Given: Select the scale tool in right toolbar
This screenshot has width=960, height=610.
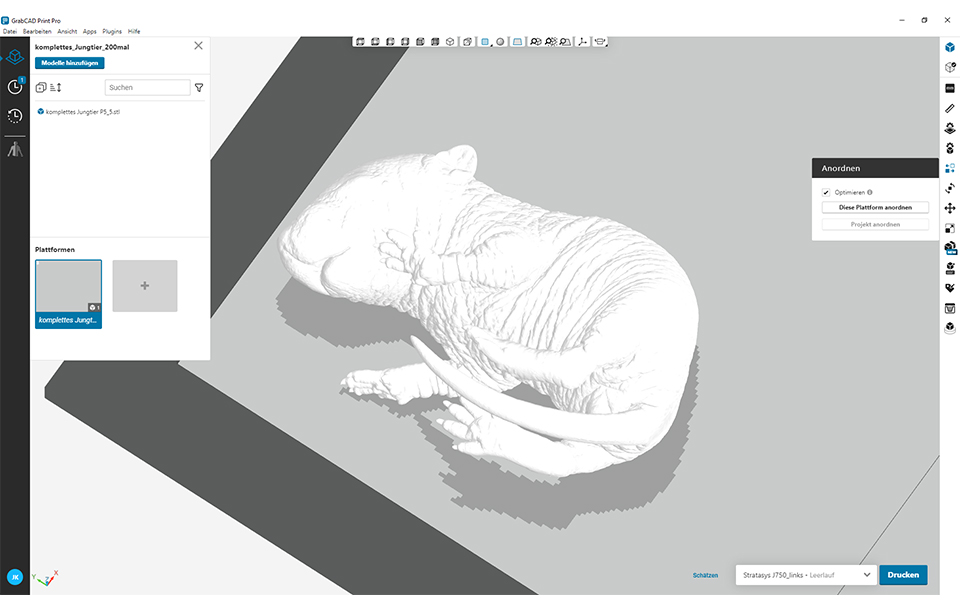Looking at the screenshot, I should tap(949, 228).
